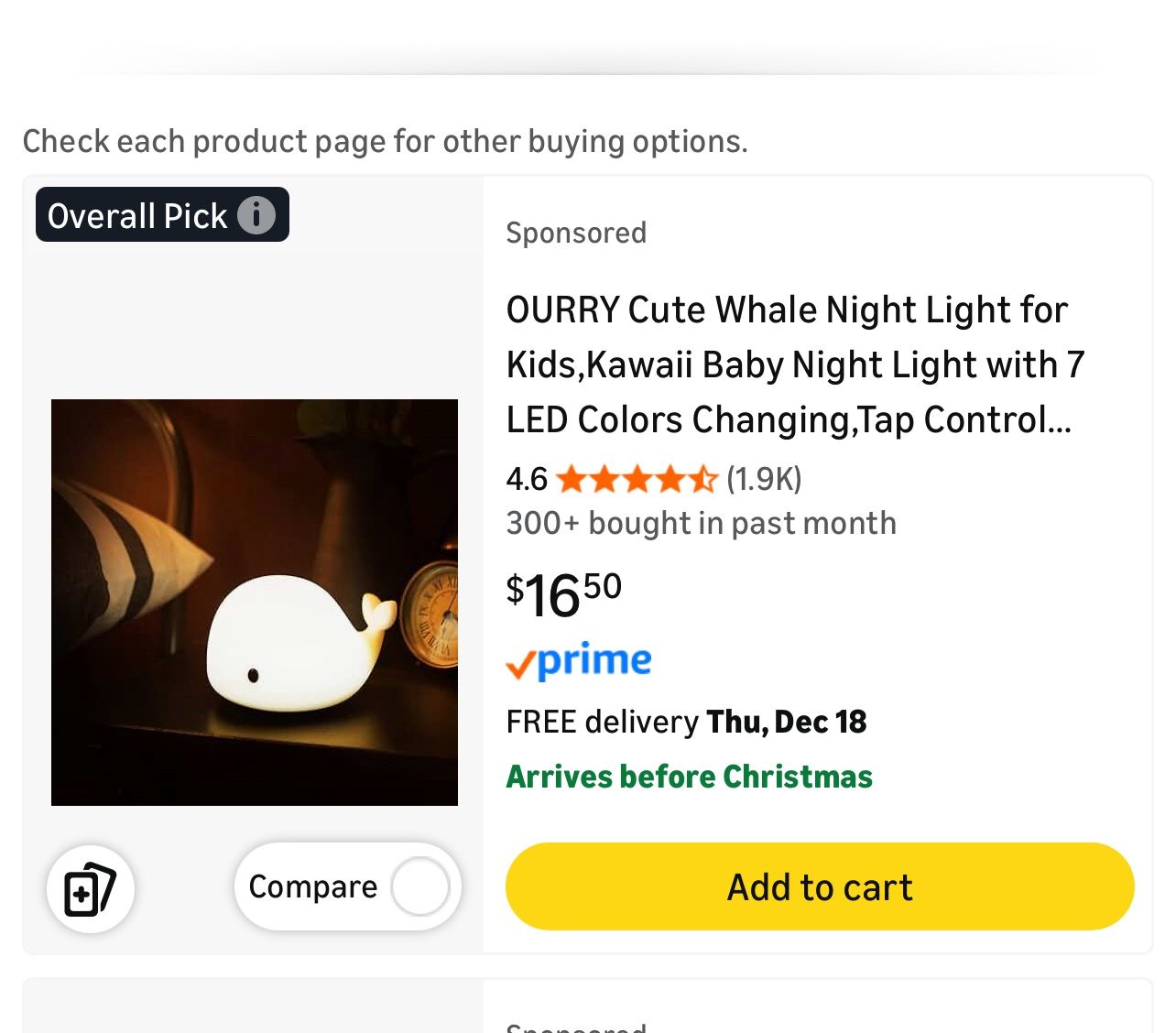This screenshot has height=1033, width=1176.
Task: Click the FREE delivery text
Action: coord(602,722)
